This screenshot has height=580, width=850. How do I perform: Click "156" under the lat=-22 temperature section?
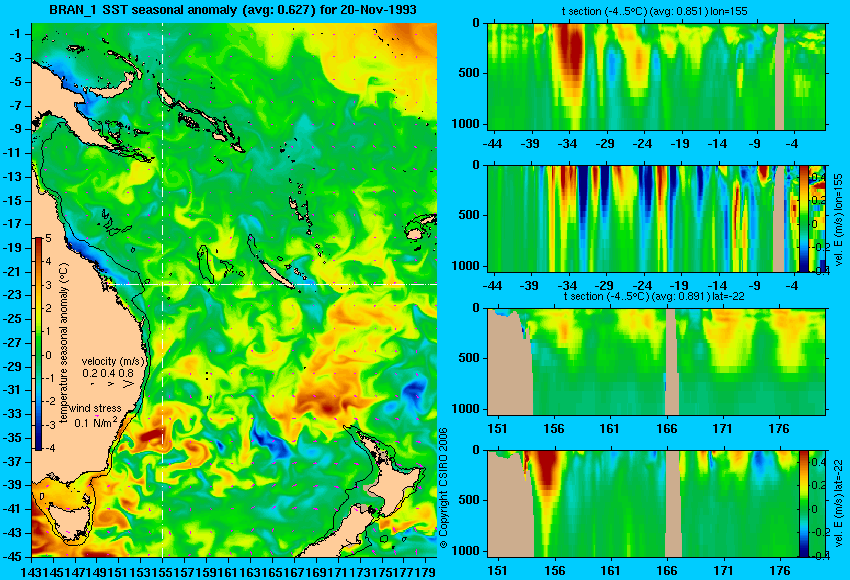coord(554,429)
